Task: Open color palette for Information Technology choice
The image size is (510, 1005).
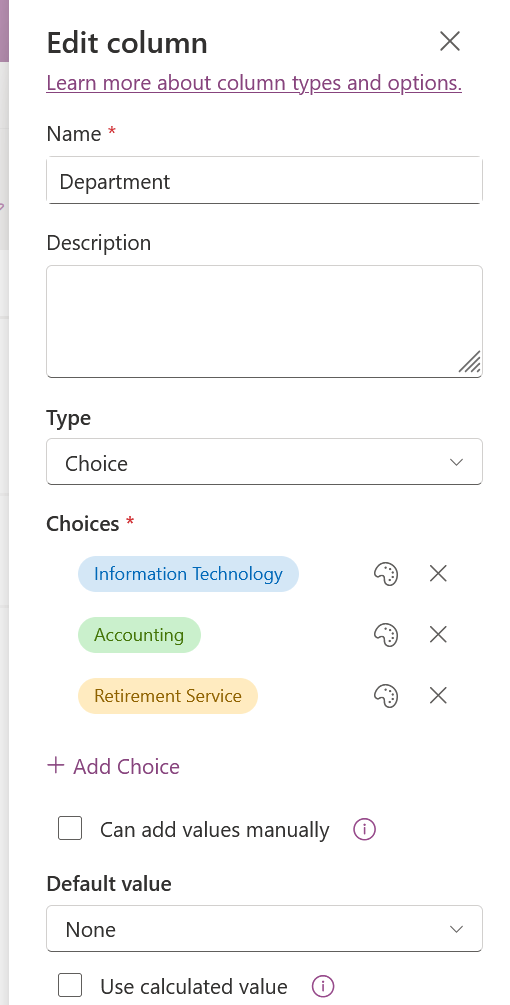Action: point(386,574)
